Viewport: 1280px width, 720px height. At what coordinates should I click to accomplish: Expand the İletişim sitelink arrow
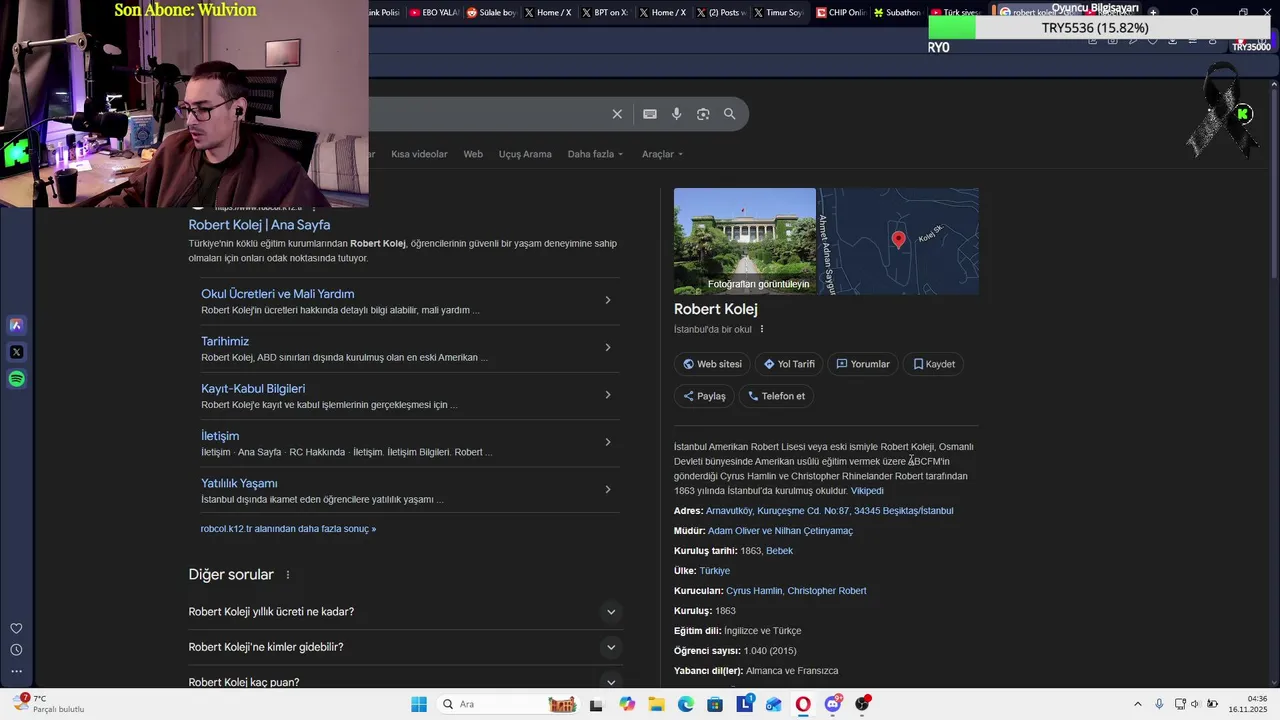point(608,442)
